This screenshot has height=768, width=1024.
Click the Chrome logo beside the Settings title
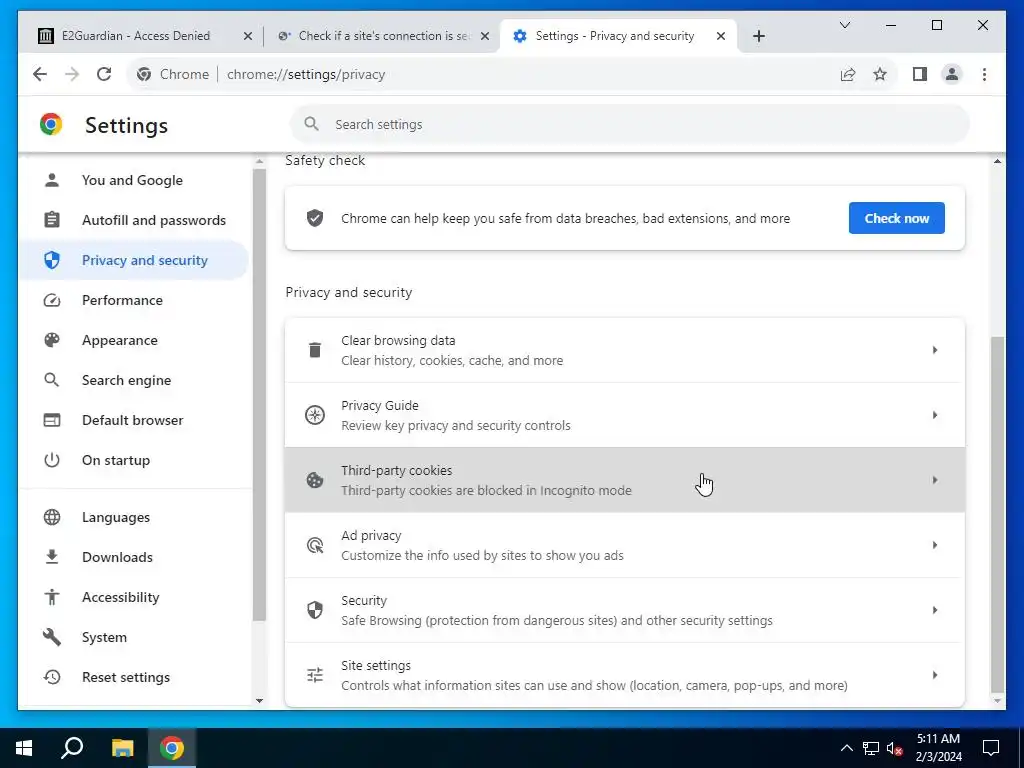51,124
